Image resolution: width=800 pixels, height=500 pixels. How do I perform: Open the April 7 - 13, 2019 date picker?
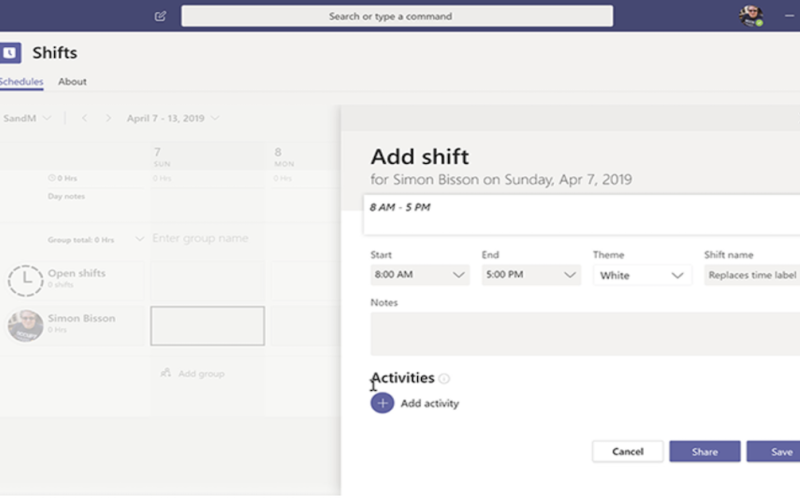pyautogui.click(x=173, y=118)
